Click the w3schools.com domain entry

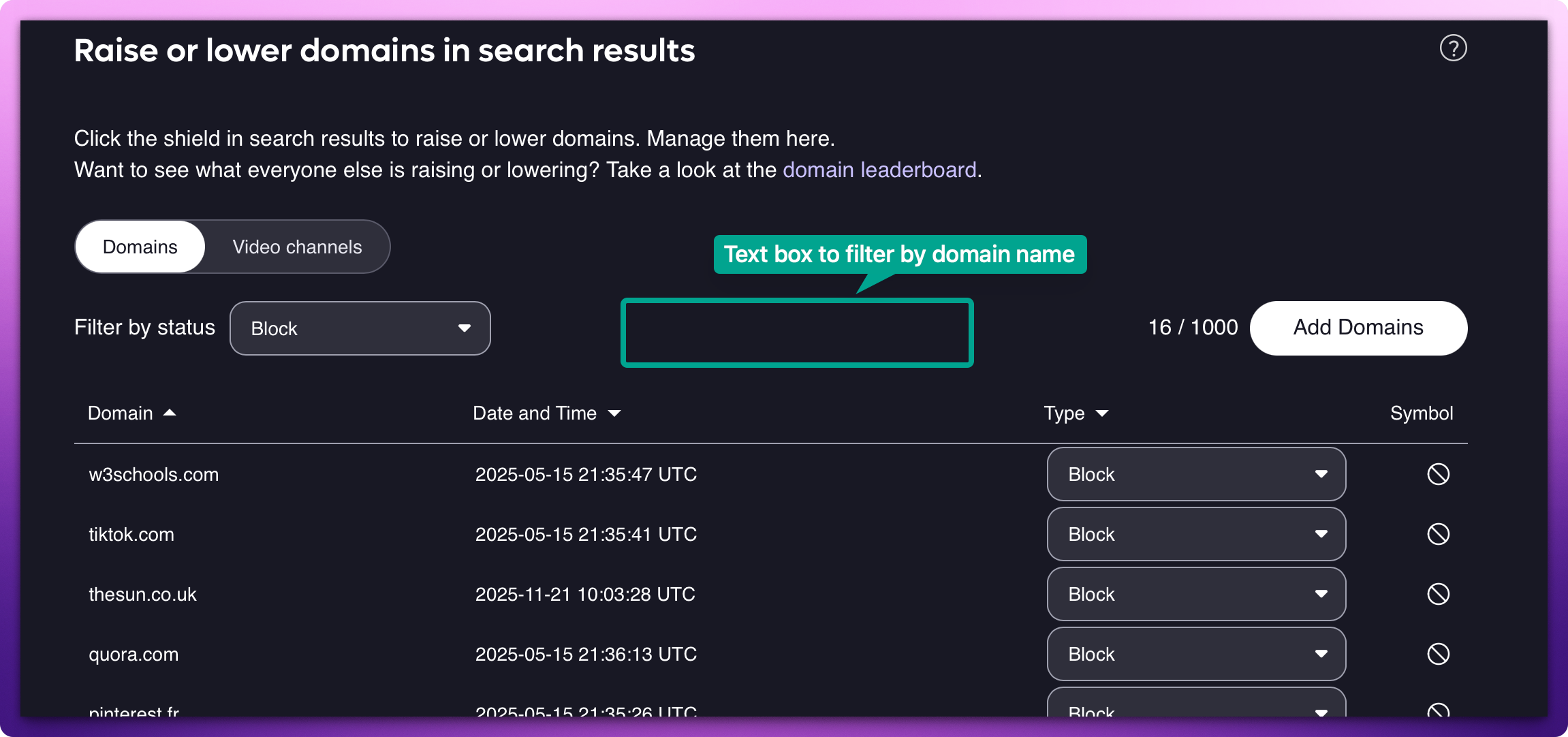[154, 474]
